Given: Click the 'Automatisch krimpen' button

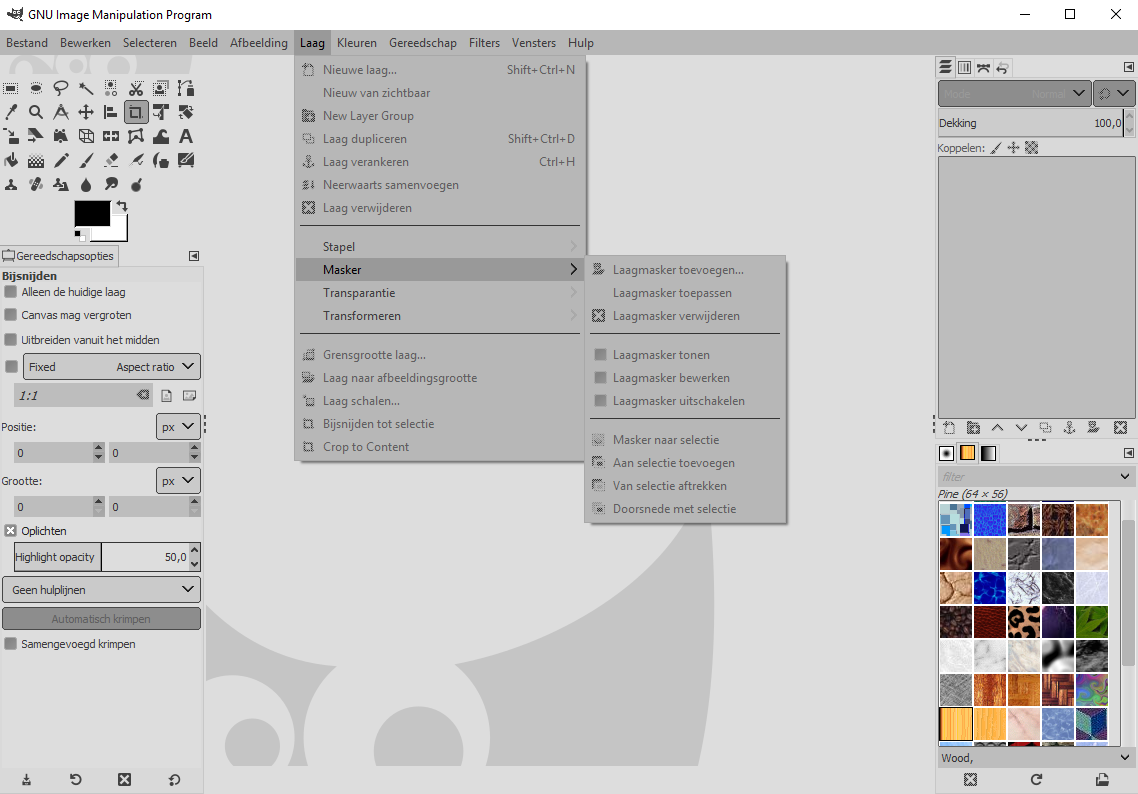Looking at the screenshot, I should point(101,619).
